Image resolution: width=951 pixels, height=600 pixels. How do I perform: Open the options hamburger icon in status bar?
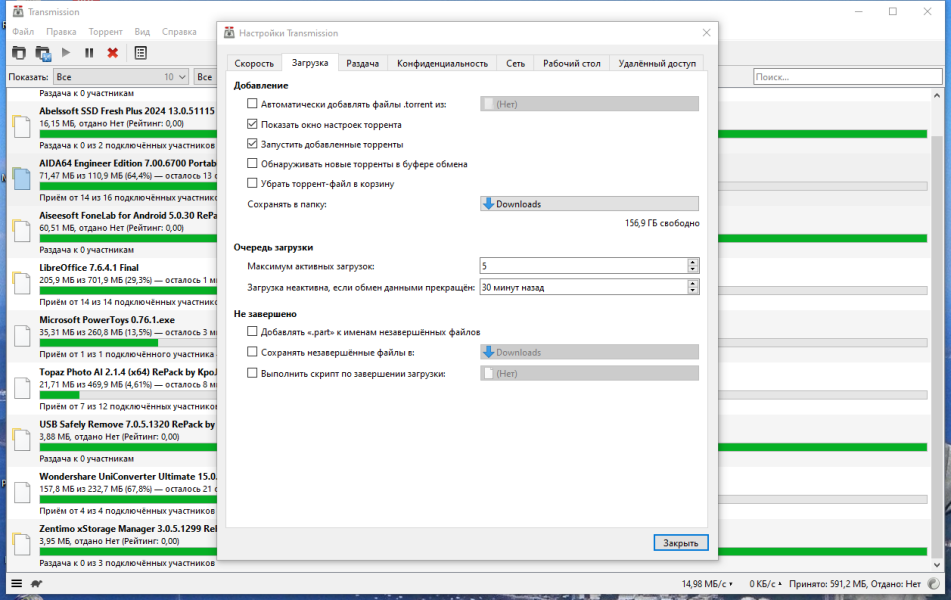pos(17,584)
